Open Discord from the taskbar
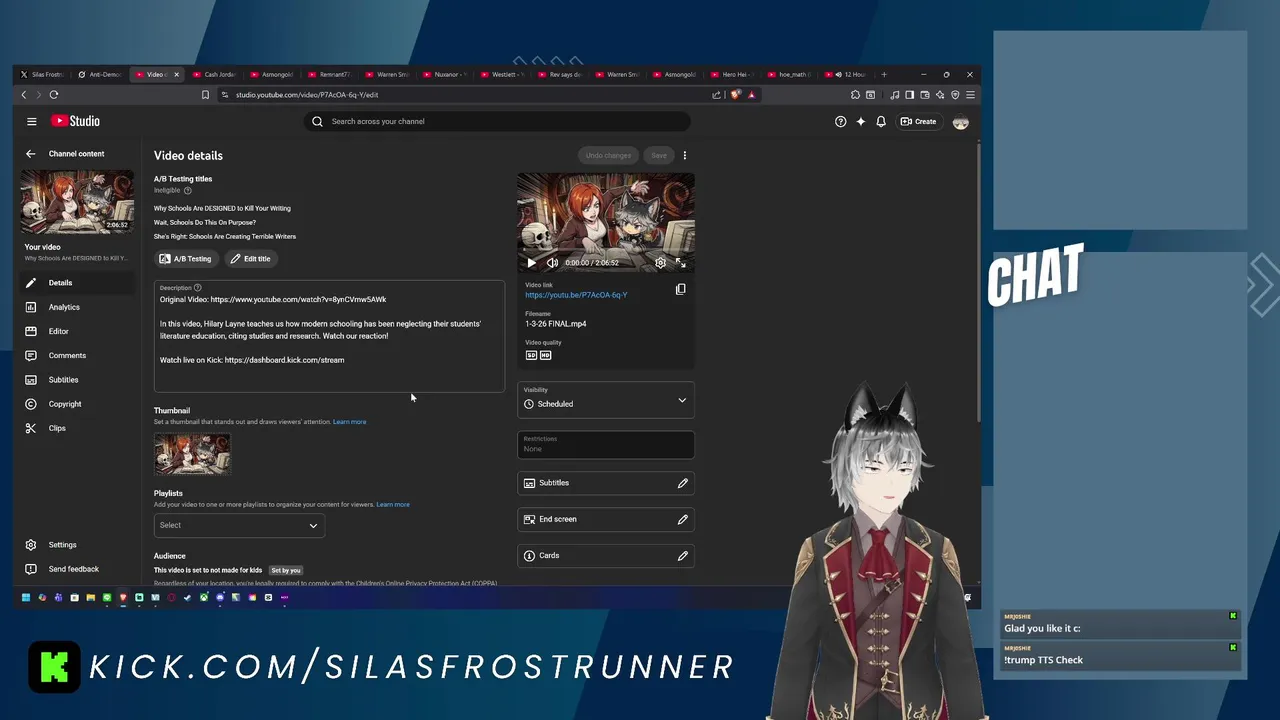 click(220, 598)
